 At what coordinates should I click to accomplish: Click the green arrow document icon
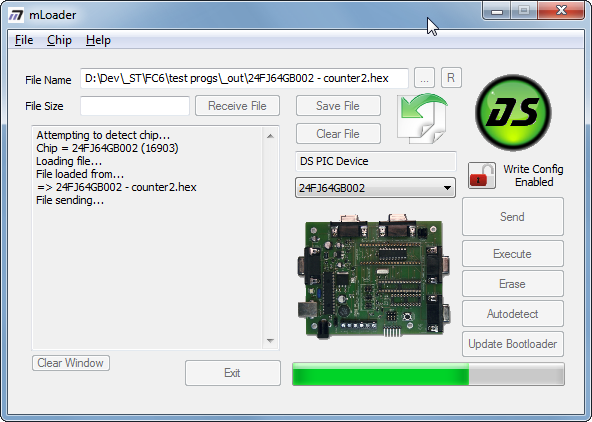click(x=423, y=119)
